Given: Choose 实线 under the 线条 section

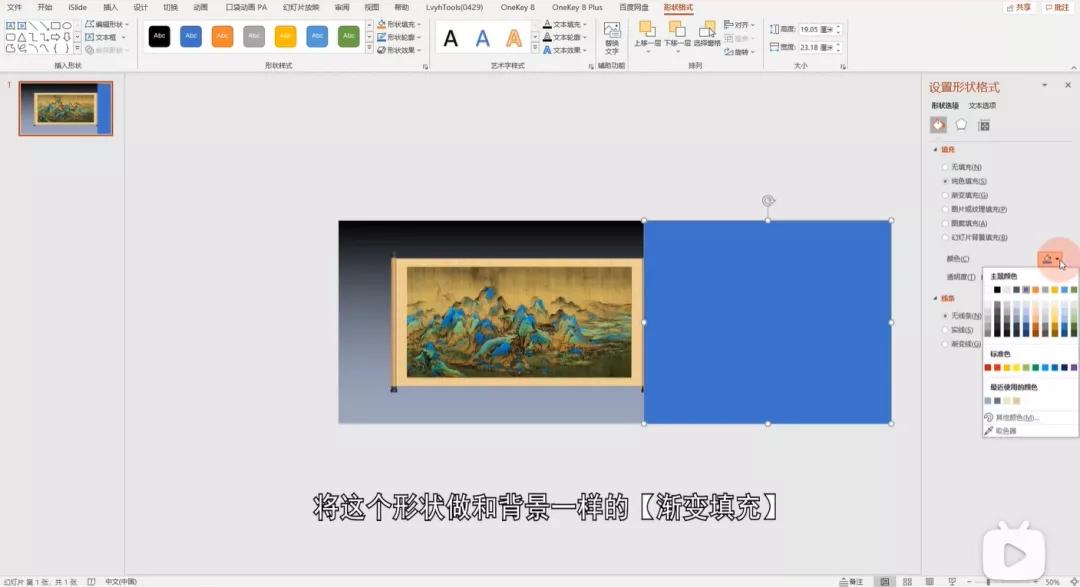Looking at the screenshot, I should tap(944, 330).
